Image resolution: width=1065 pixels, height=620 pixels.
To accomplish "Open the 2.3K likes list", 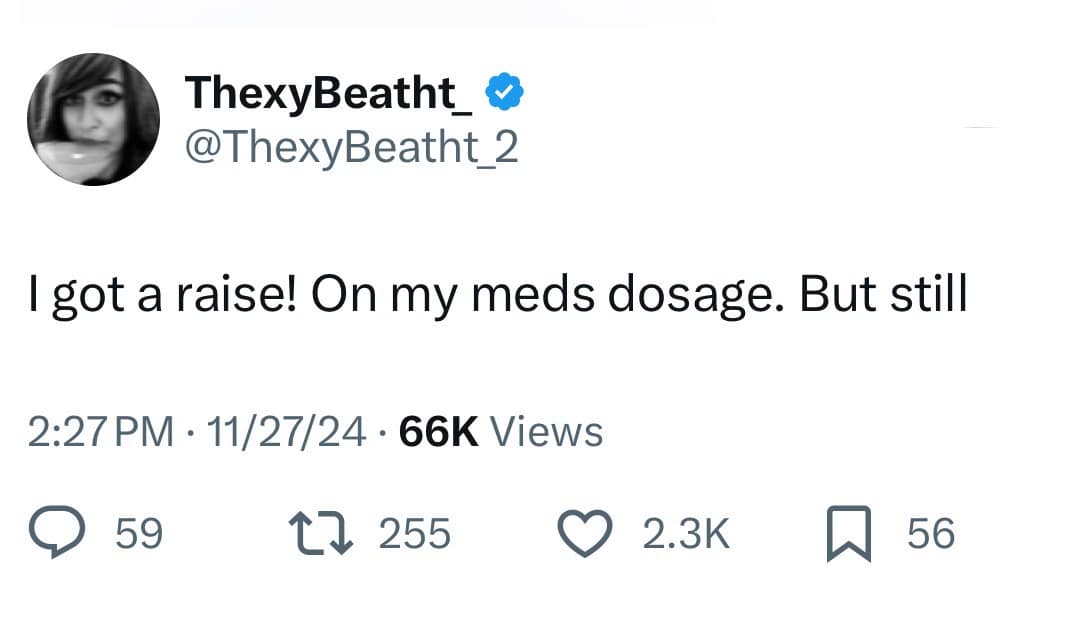I will pos(685,533).
